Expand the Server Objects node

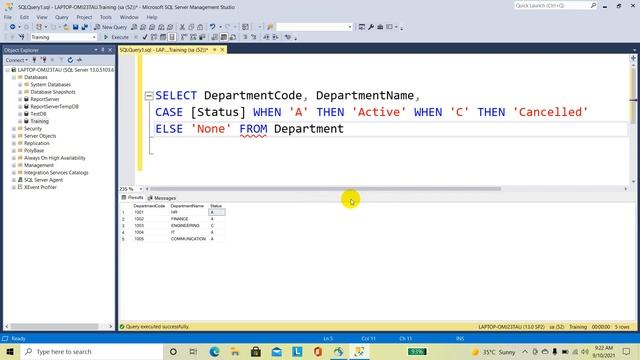tap(13, 136)
